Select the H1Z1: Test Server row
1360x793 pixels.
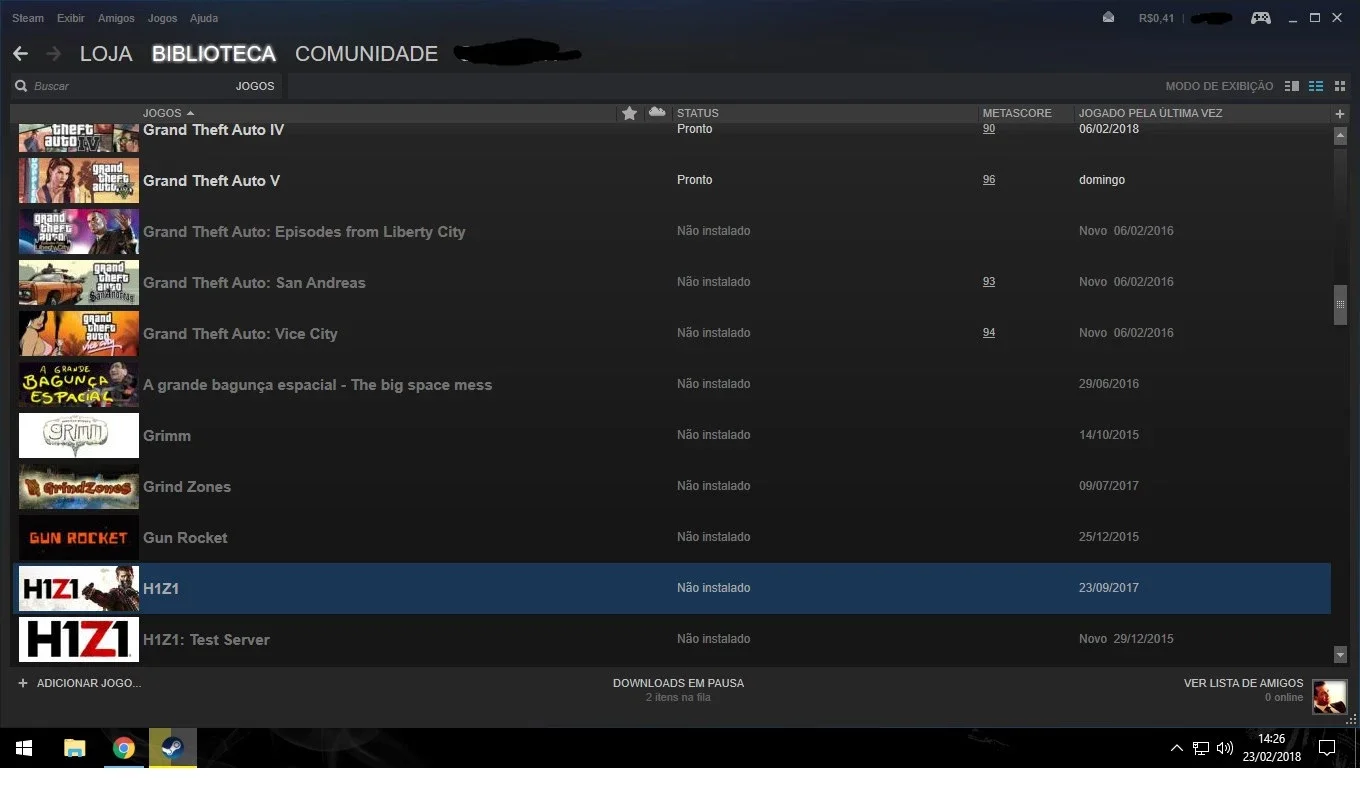(672, 640)
